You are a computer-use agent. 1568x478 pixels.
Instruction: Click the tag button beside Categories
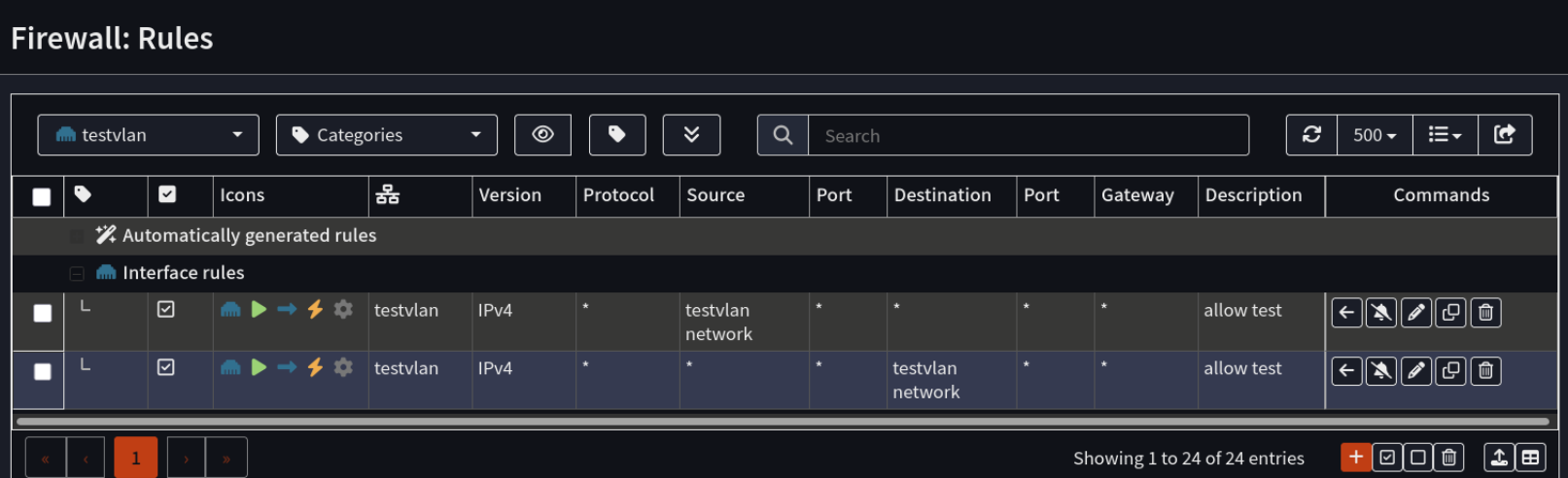point(617,135)
